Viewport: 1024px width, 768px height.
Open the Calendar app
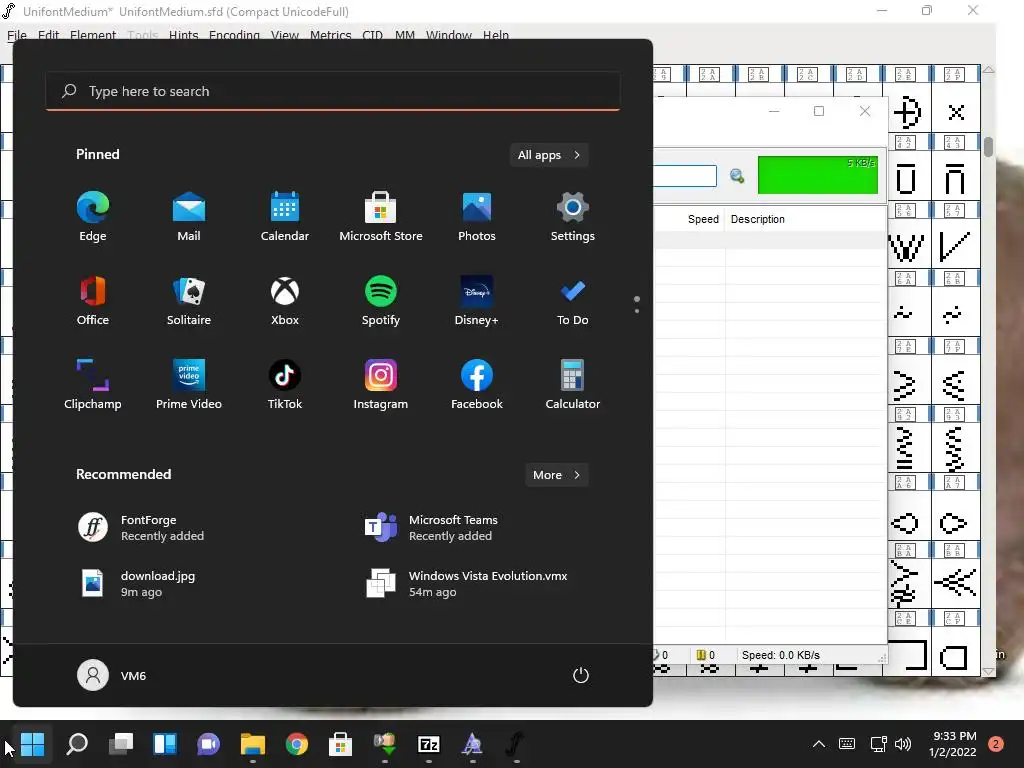pos(285,217)
